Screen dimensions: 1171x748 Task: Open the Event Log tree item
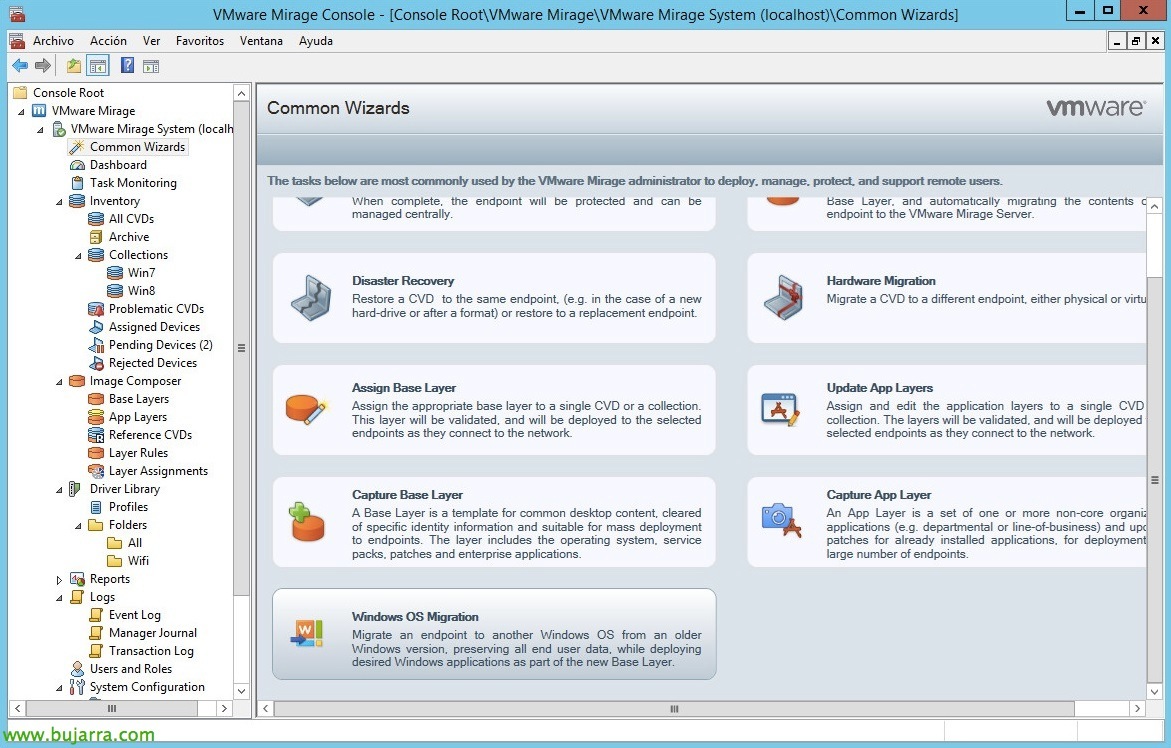pos(134,614)
